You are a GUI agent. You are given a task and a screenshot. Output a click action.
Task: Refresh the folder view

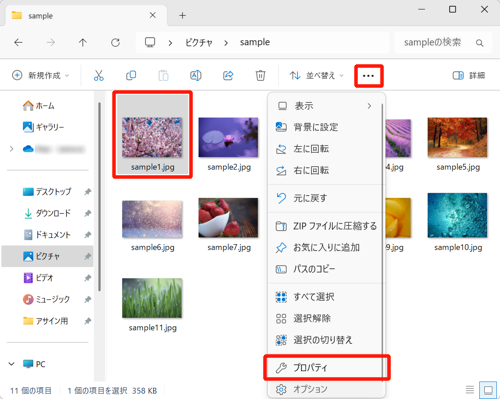coord(115,43)
